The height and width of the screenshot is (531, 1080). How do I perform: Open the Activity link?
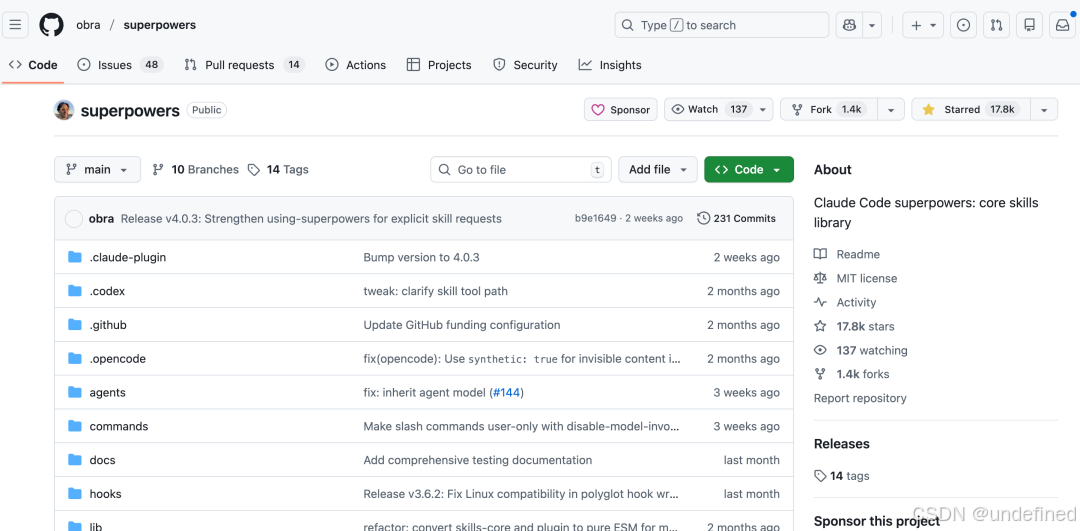click(845, 302)
